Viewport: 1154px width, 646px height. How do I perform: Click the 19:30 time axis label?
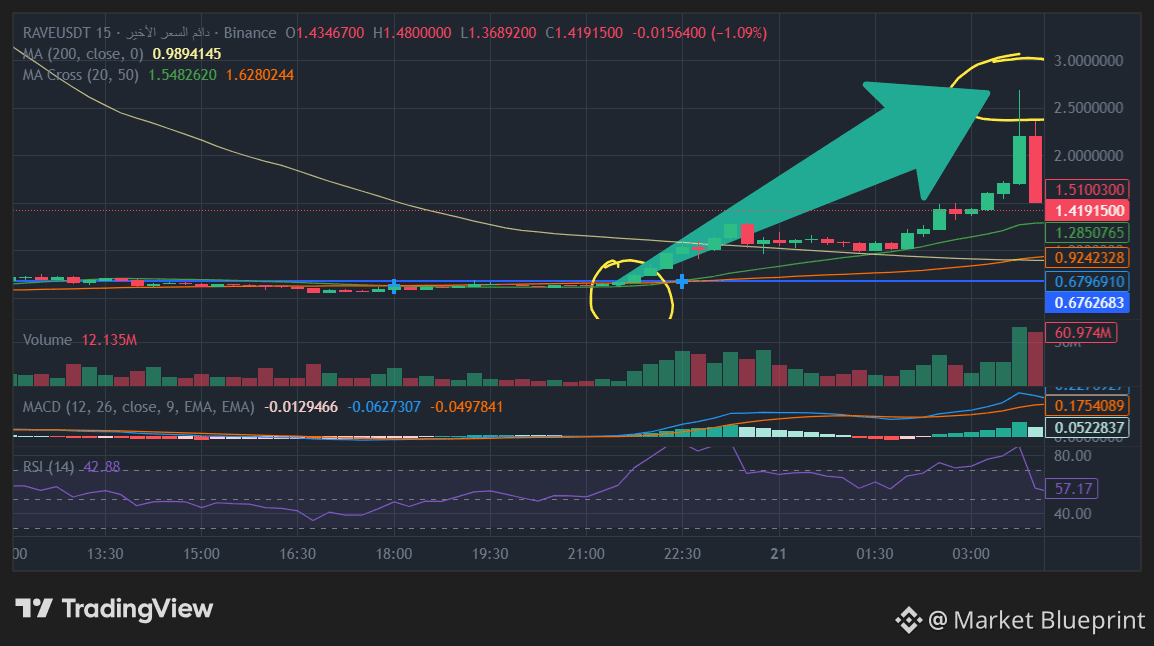point(490,554)
